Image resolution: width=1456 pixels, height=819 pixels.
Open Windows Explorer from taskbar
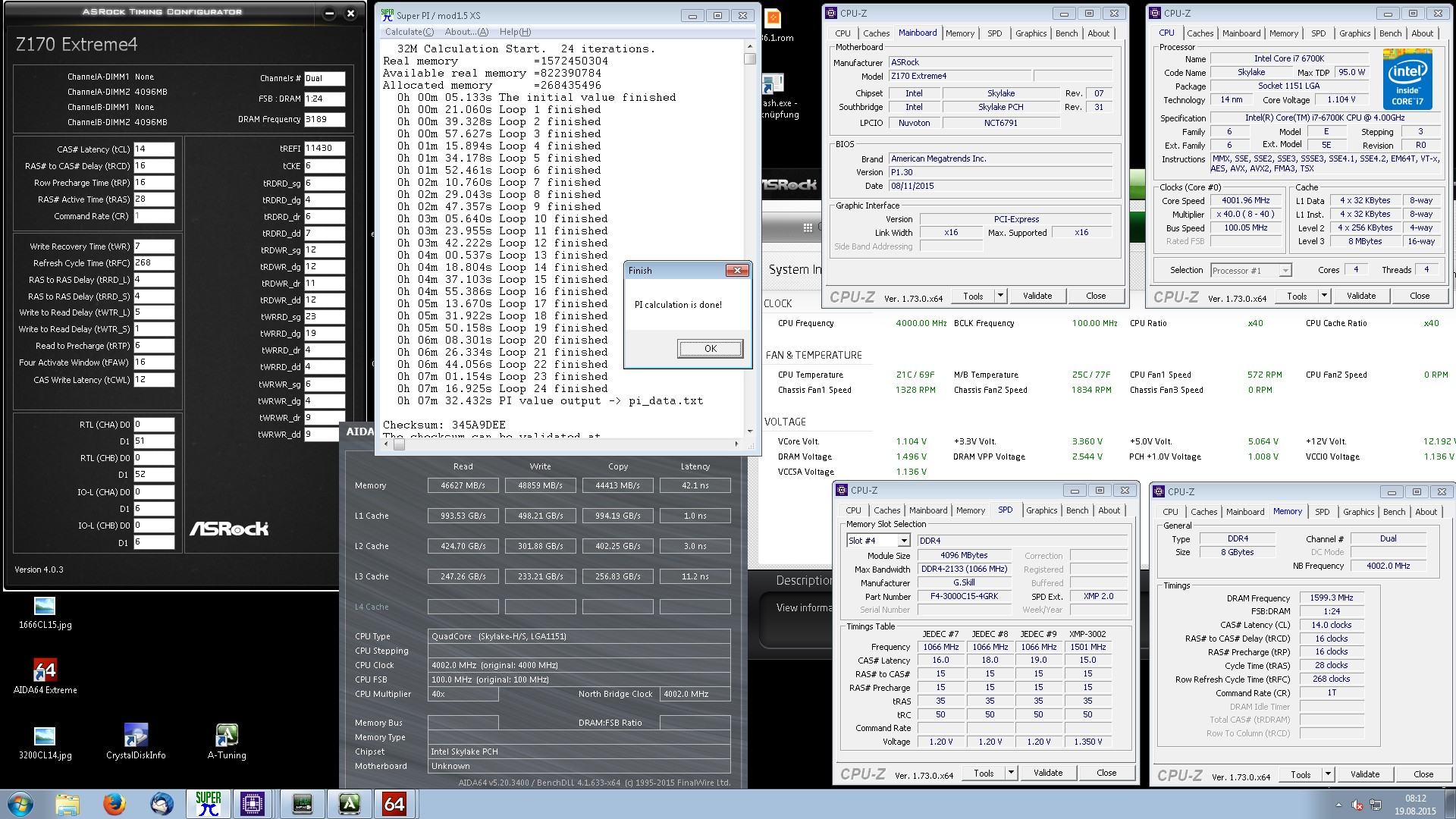67,804
